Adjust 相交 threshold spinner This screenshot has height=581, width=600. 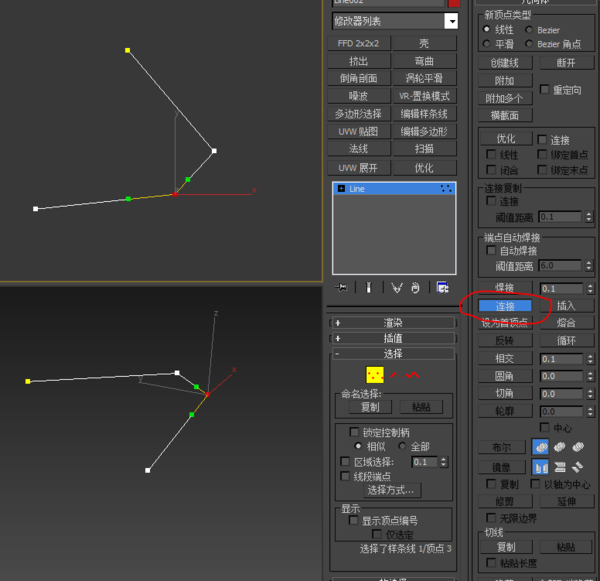[x=590, y=359]
